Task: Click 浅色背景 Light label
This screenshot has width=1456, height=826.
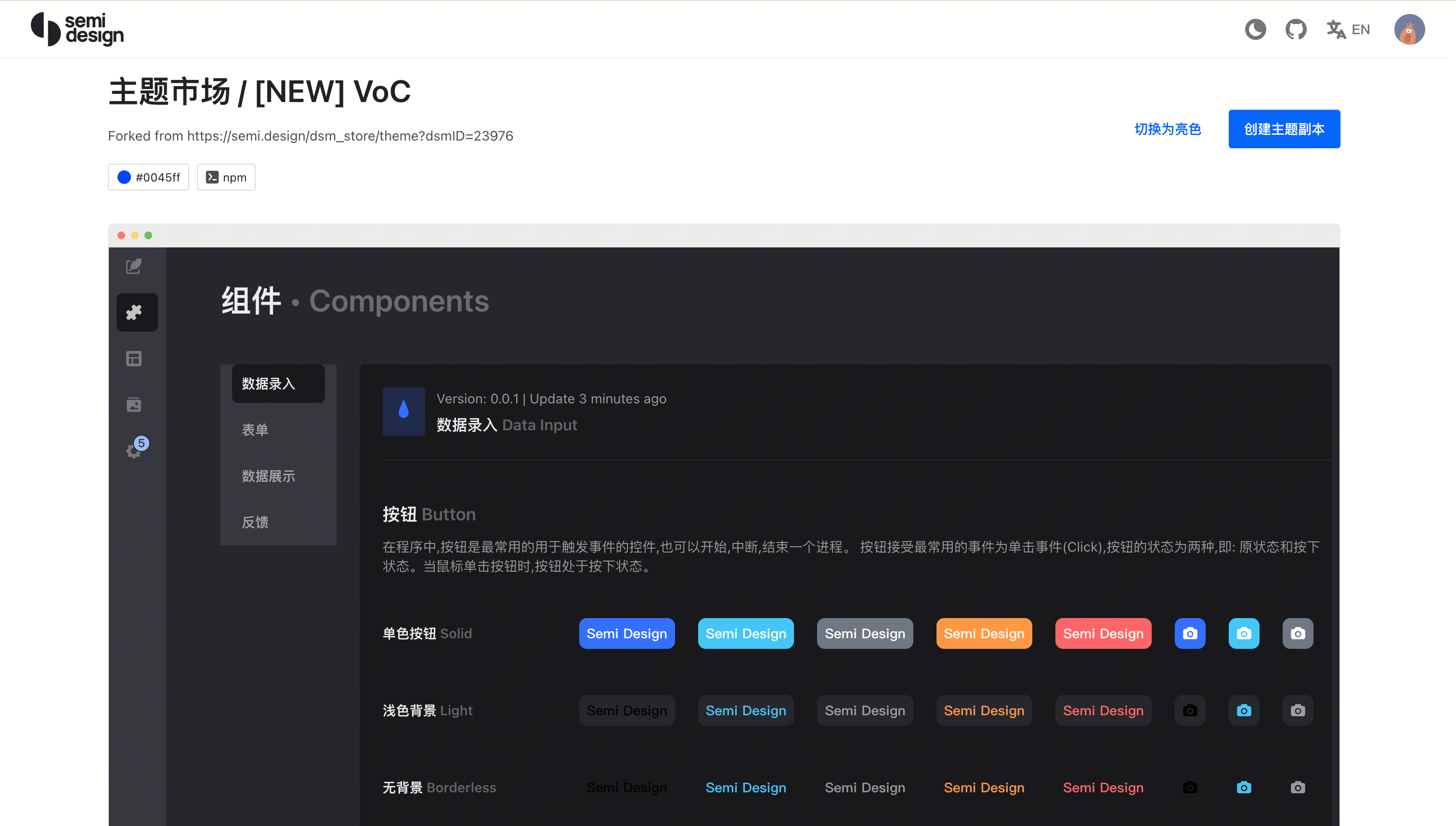Action: [427, 710]
